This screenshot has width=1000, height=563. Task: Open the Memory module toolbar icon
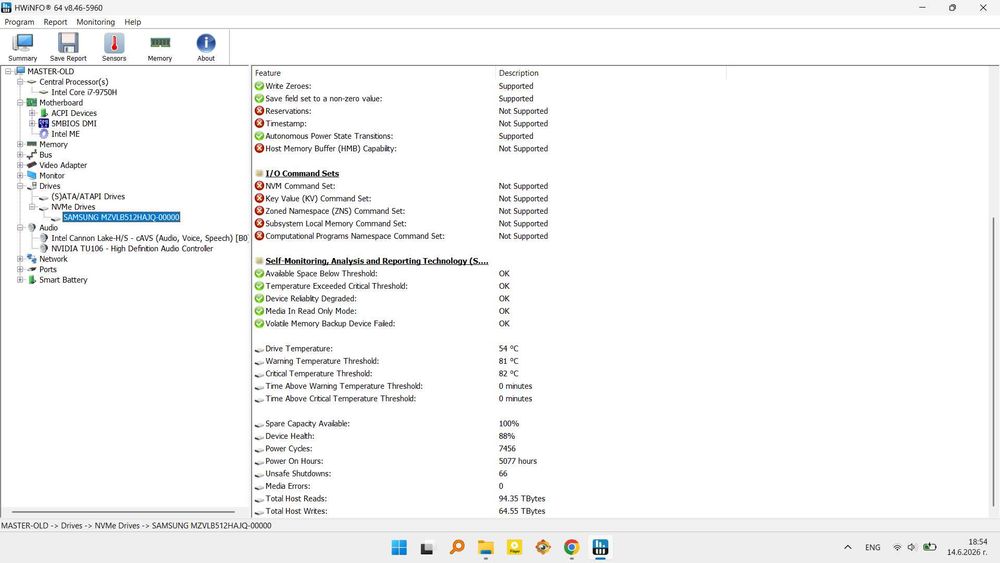(x=160, y=47)
